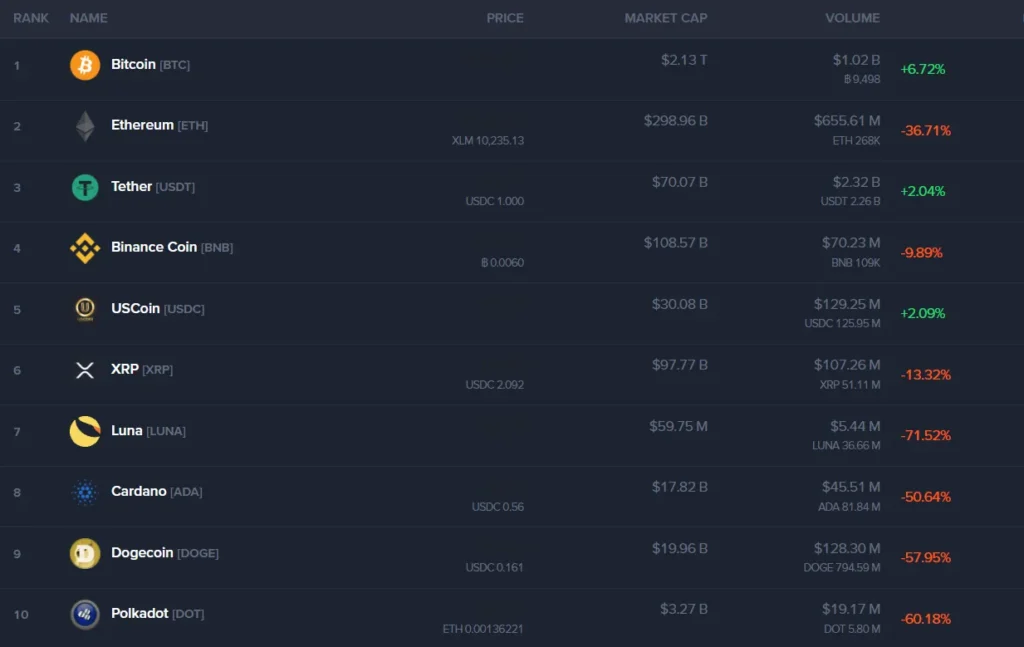The width and height of the screenshot is (1024, 647).
Task: Click the -71.52% loss value for Luna
Action: (924, 435)
